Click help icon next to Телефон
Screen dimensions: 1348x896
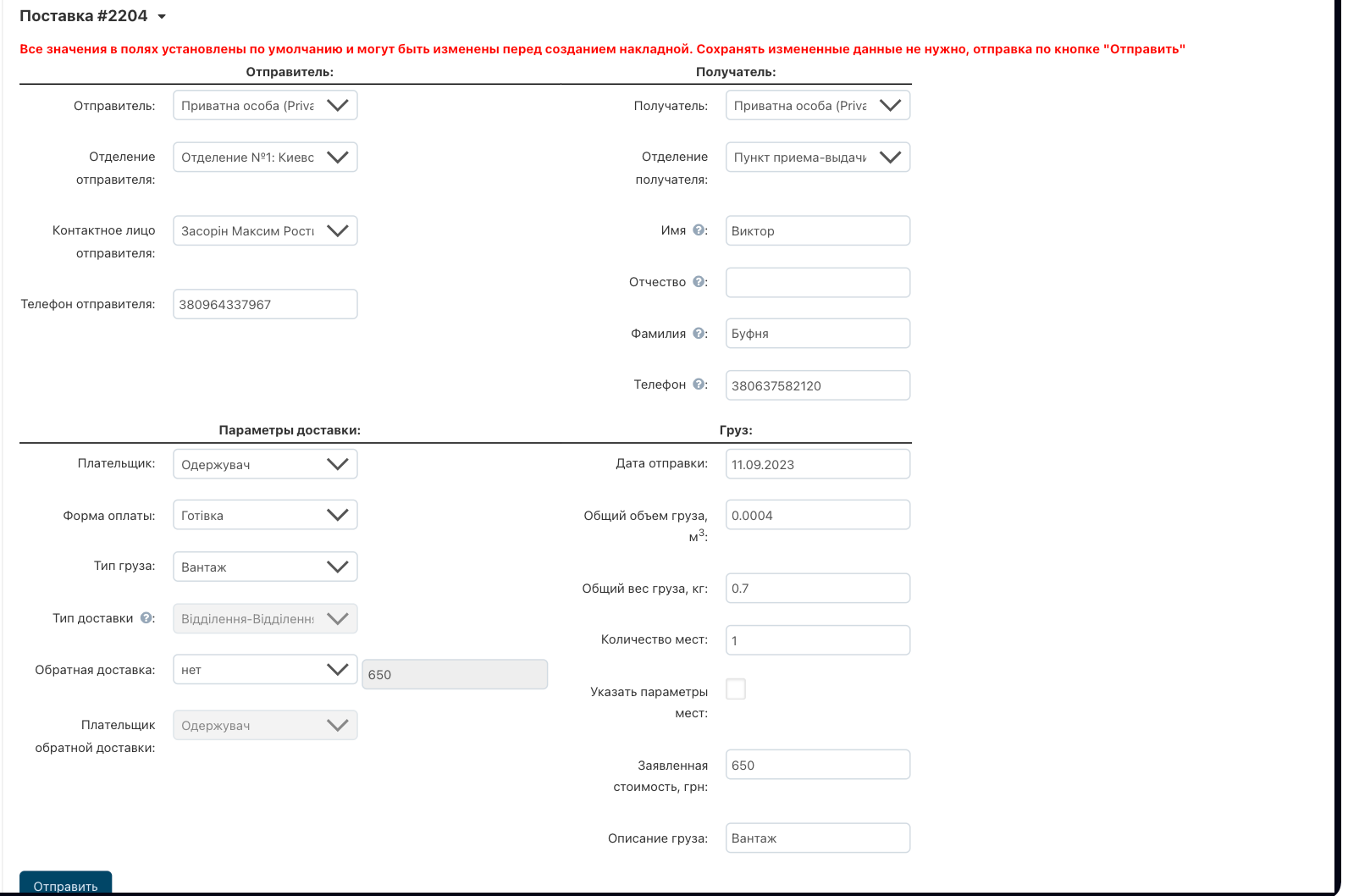(699, 384)
